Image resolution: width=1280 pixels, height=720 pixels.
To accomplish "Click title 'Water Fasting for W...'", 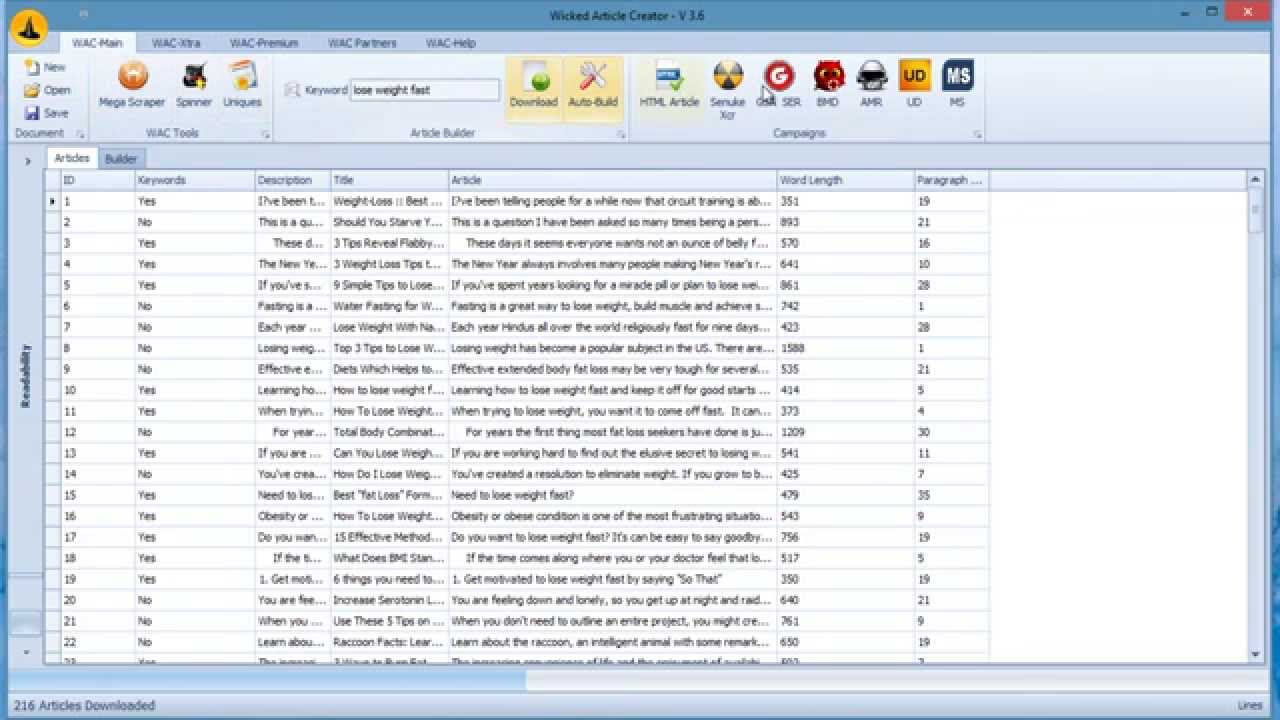I will click(x=388, y=306).
